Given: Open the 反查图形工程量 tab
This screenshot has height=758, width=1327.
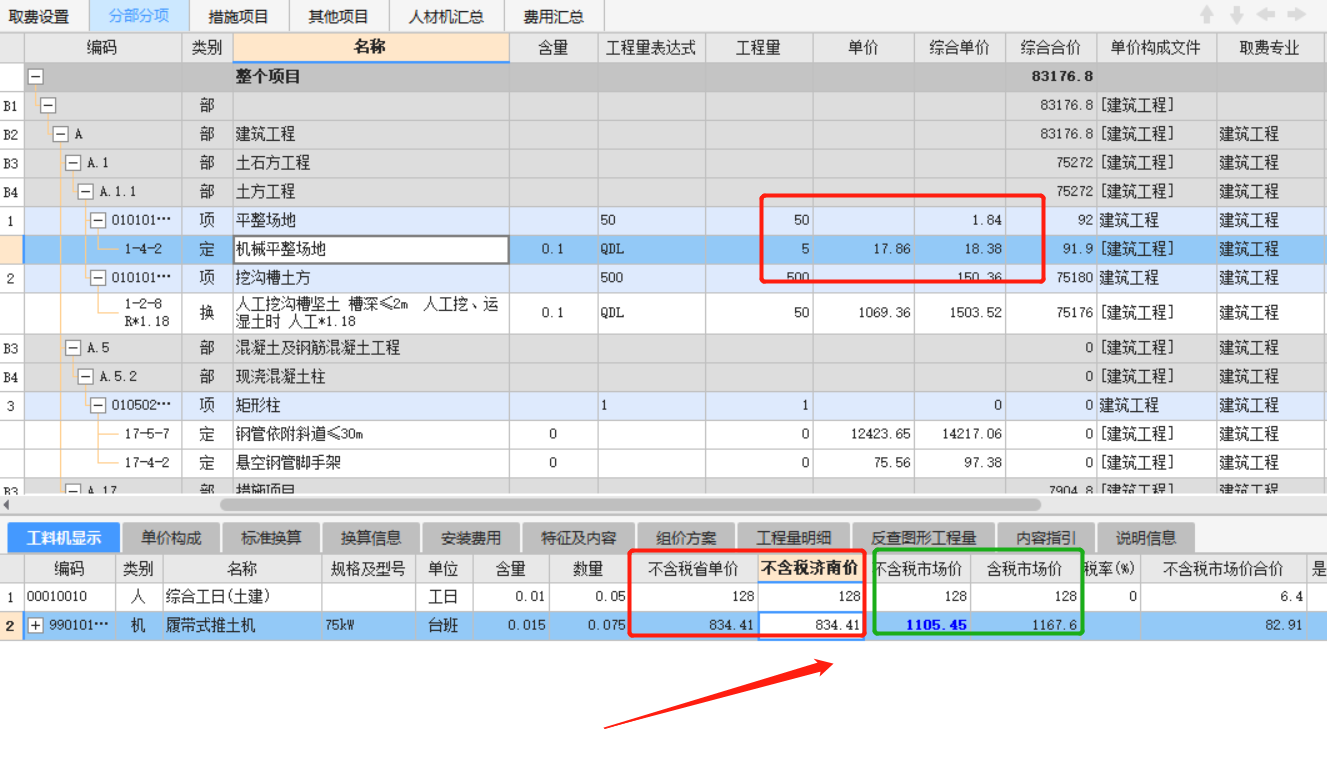Looking at the screenshot, I should click(923, 538).
